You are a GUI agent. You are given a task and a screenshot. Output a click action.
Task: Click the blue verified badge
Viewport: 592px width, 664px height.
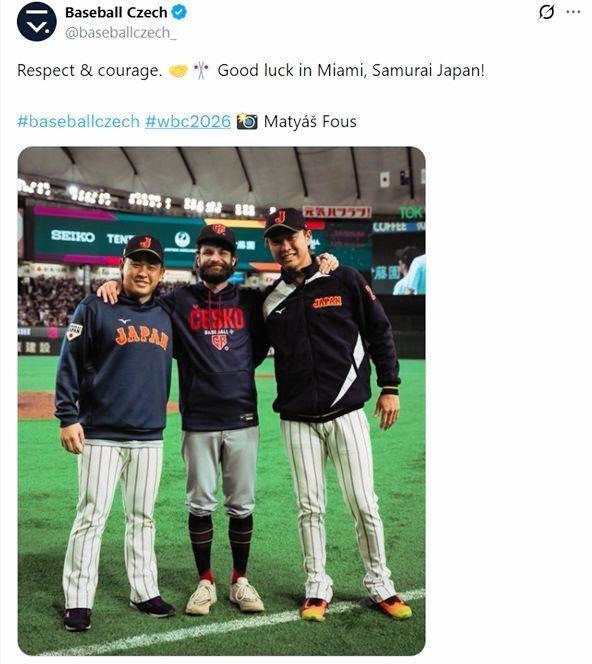(180, 12)
